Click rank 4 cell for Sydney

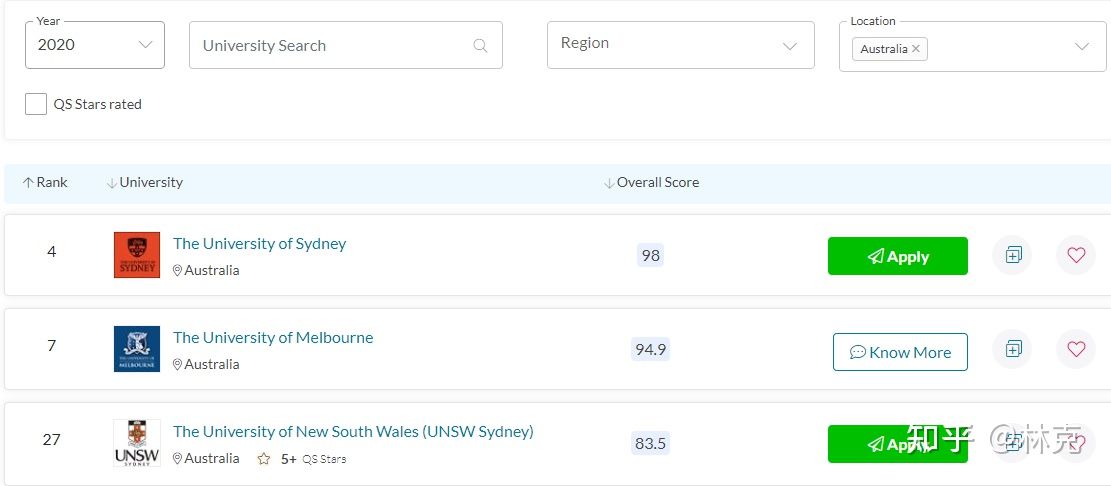pos(51,252)
